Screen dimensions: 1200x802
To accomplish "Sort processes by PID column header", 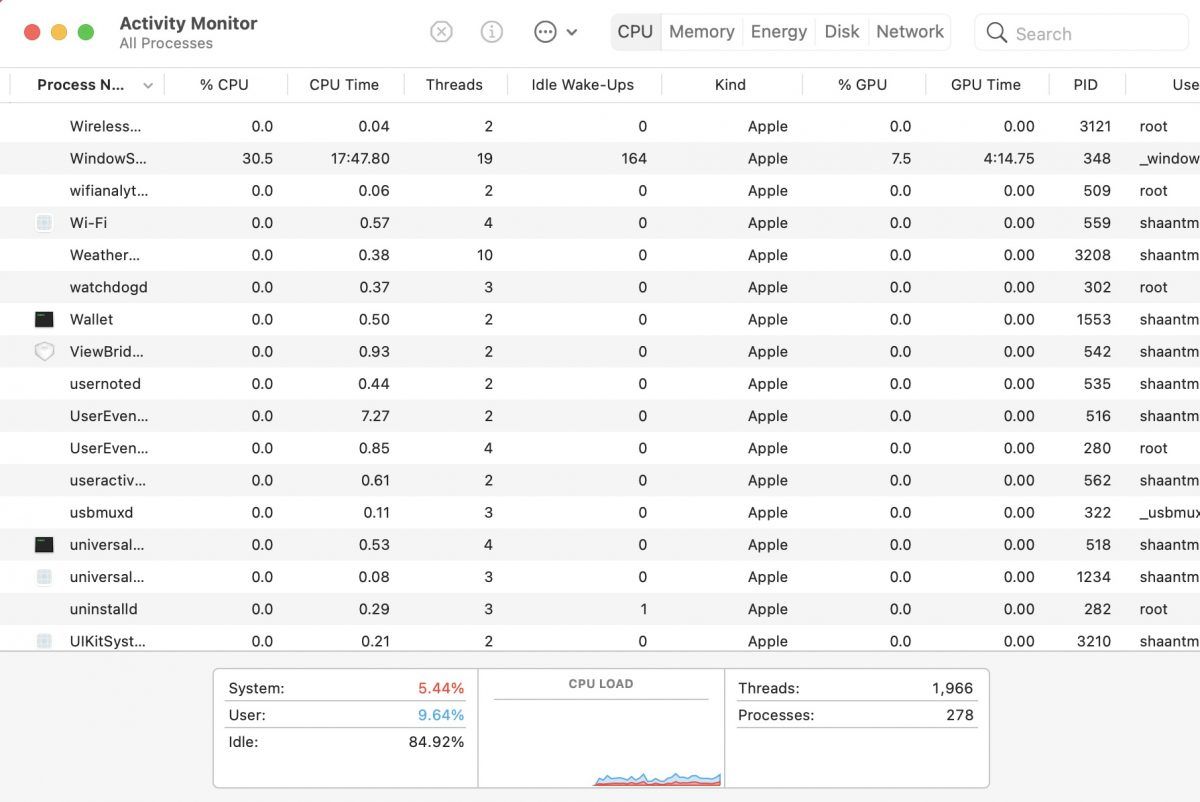I will tap(1085, 85).
